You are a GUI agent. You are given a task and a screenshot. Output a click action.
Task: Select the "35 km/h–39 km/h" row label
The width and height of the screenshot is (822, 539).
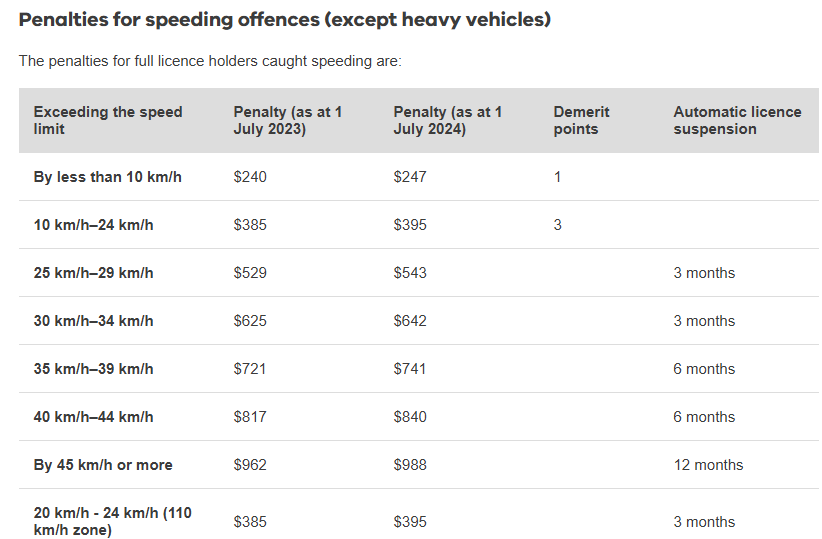tap(93, 369)
